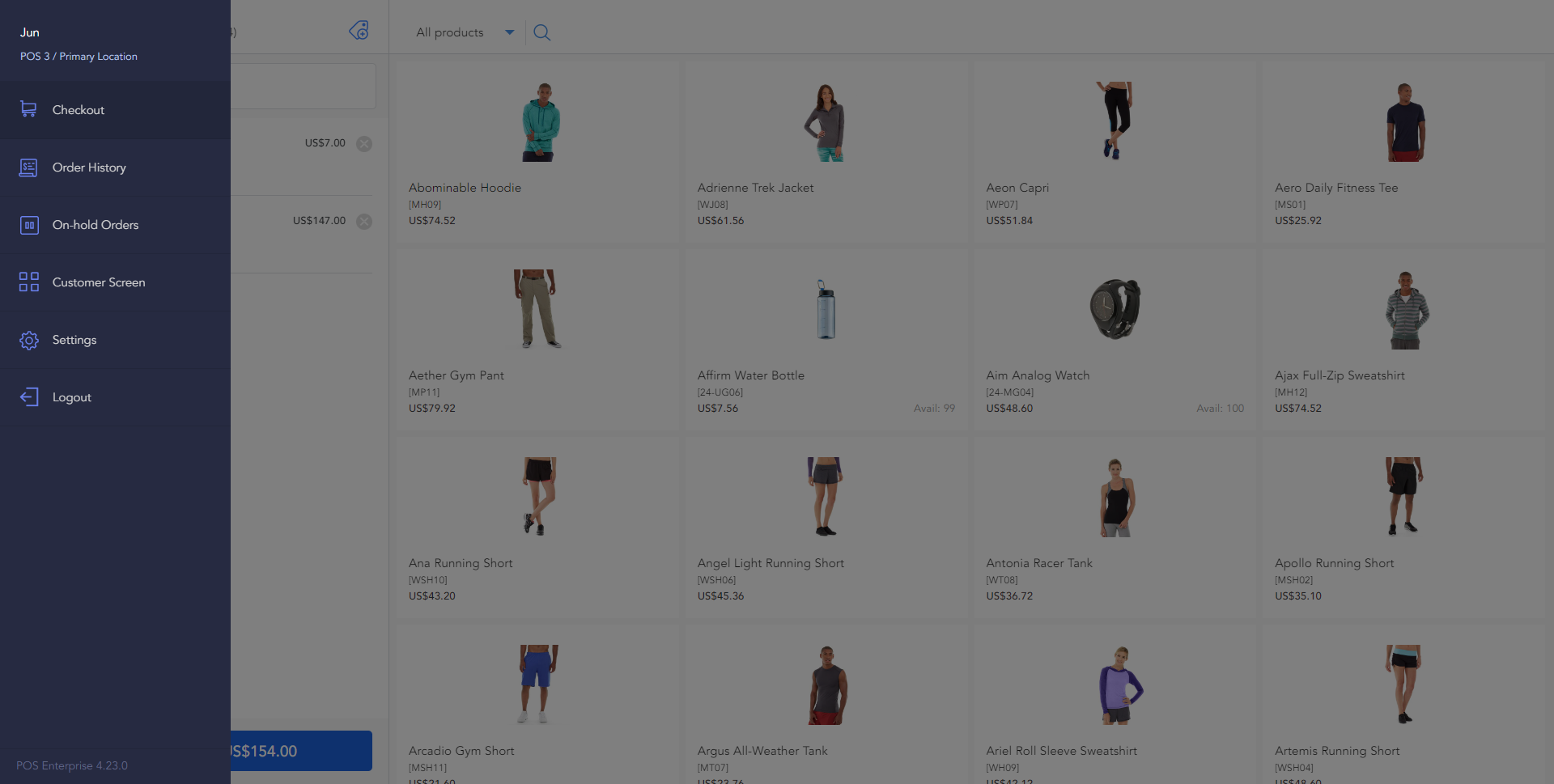The width and height of the screenshot is (1554, 784).
Task: Click the 'Affirm Water Bottle' product name
Action: 751,375
